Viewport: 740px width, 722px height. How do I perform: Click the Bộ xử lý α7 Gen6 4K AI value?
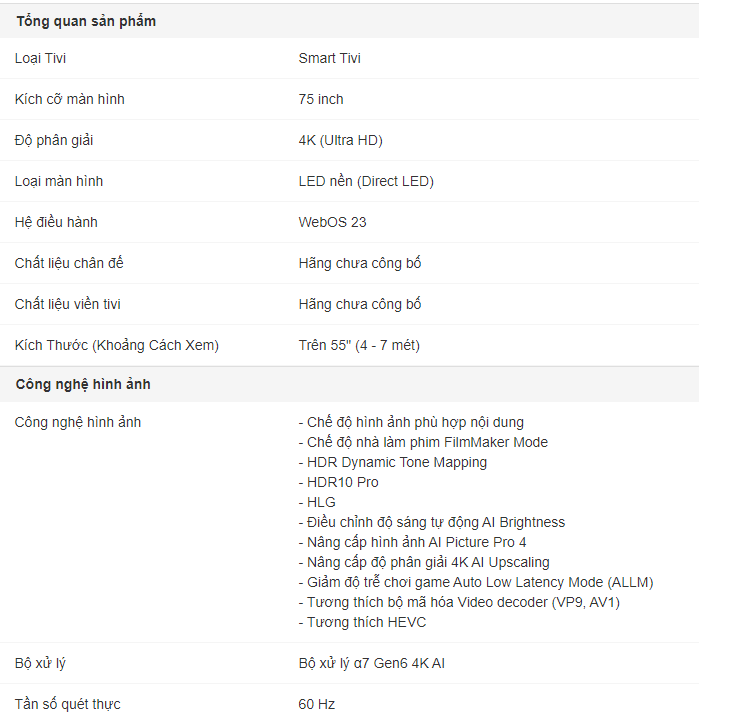(x=371, y=663)
